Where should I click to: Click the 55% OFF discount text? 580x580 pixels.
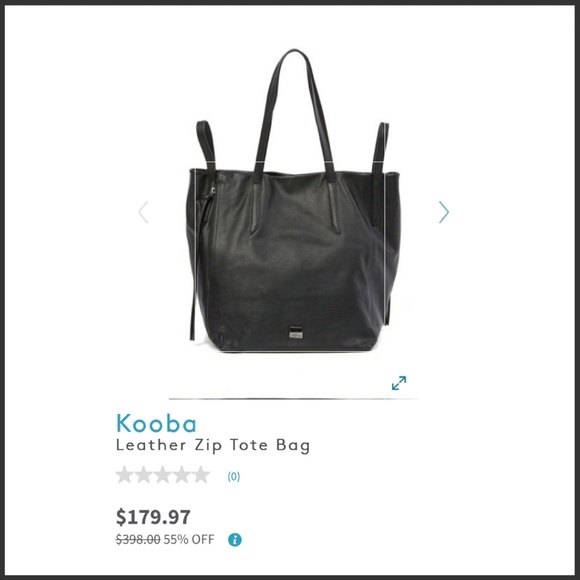189,540
